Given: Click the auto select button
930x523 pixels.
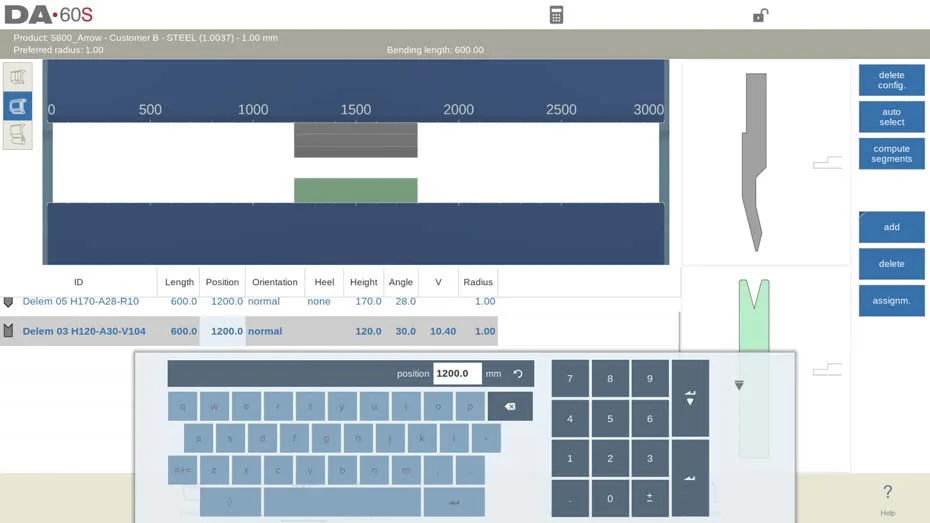Looking at the screenshot, I should pyautogui.click(x=891, y=117).
